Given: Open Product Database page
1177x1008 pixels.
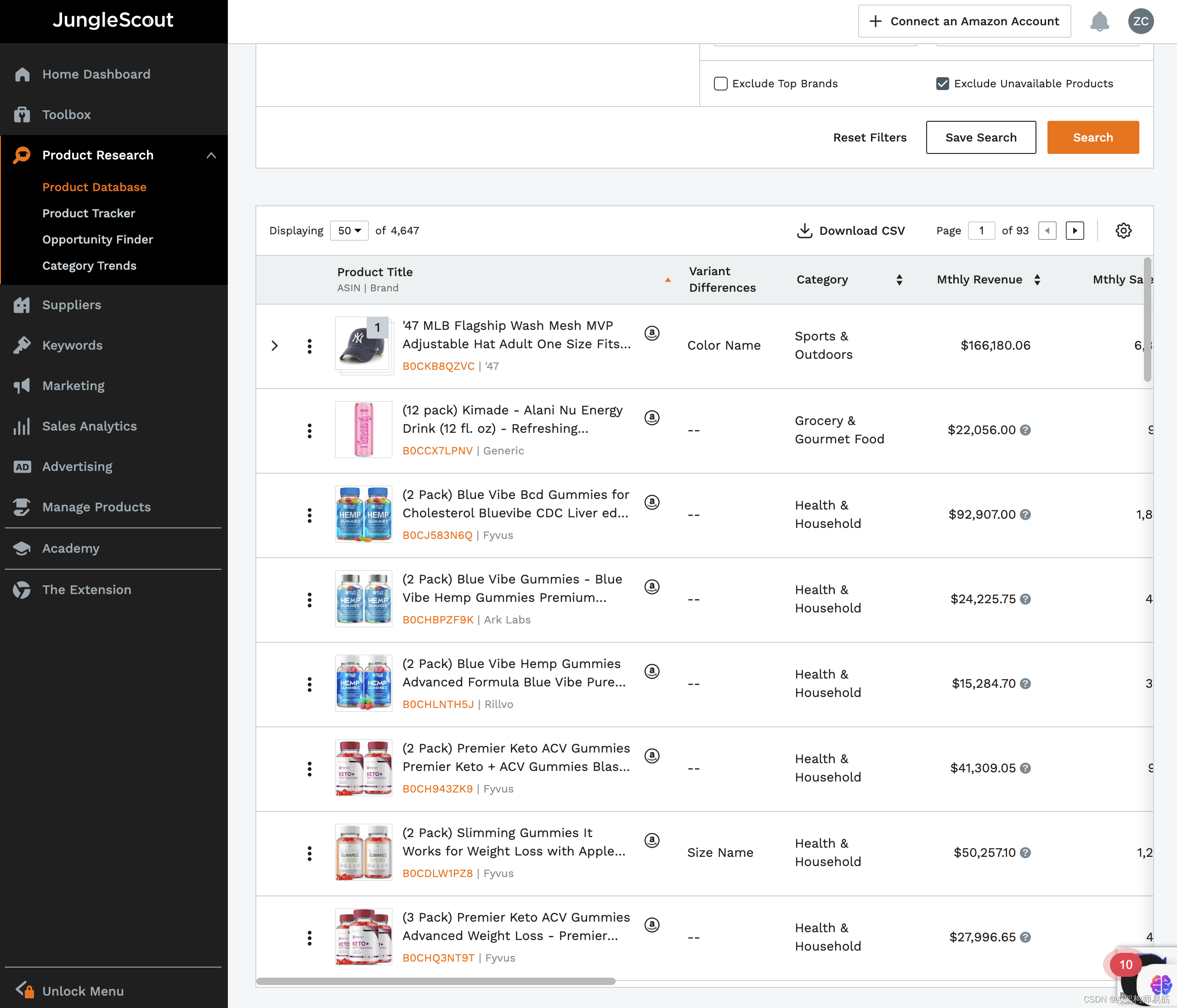Looking at the screenshot, I should pos(94,187).
